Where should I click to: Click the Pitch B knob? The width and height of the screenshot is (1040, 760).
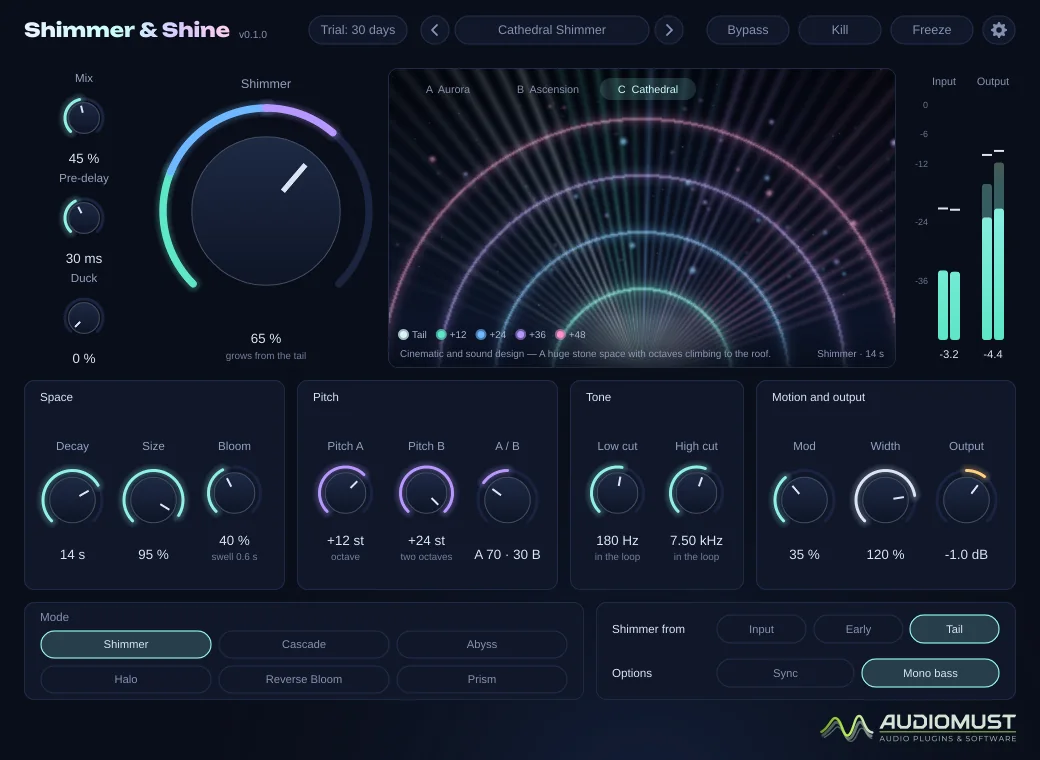click(x=426, y=492)
